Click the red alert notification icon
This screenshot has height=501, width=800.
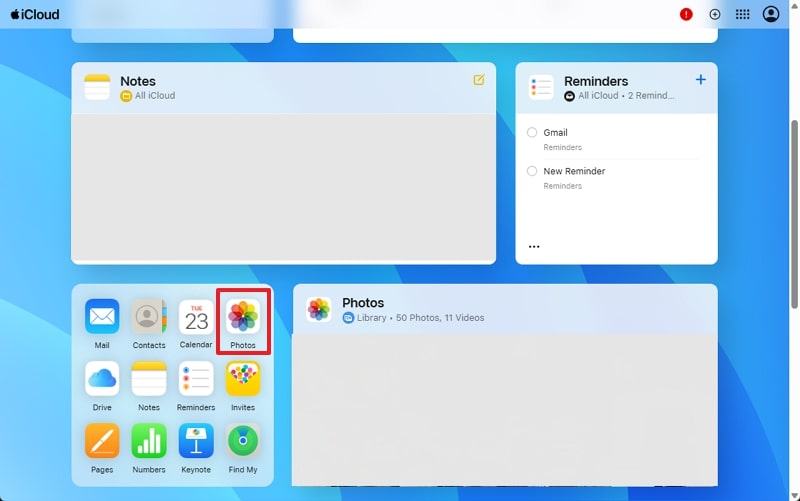coord(686,14)
